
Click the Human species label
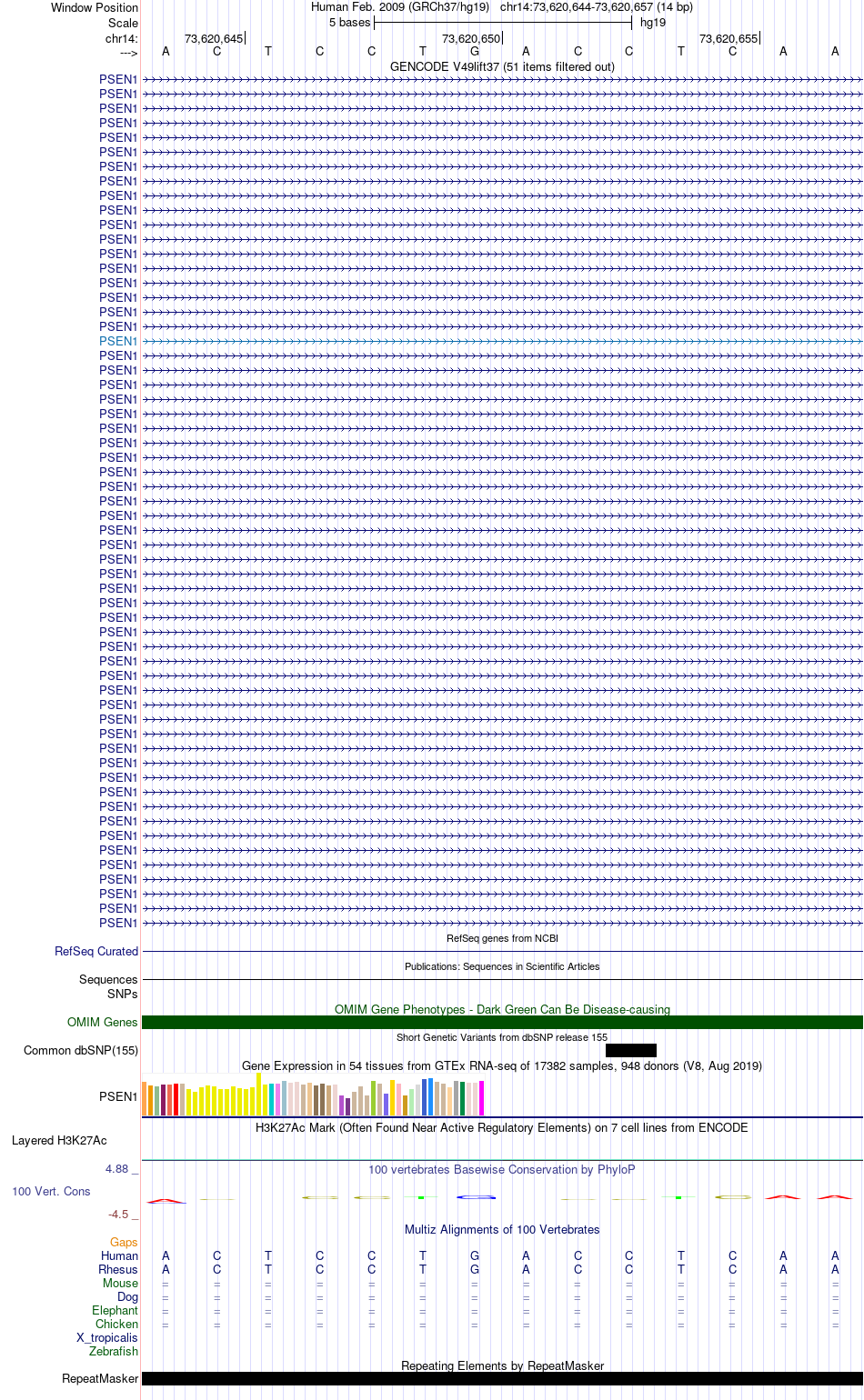click(119, 1256)
